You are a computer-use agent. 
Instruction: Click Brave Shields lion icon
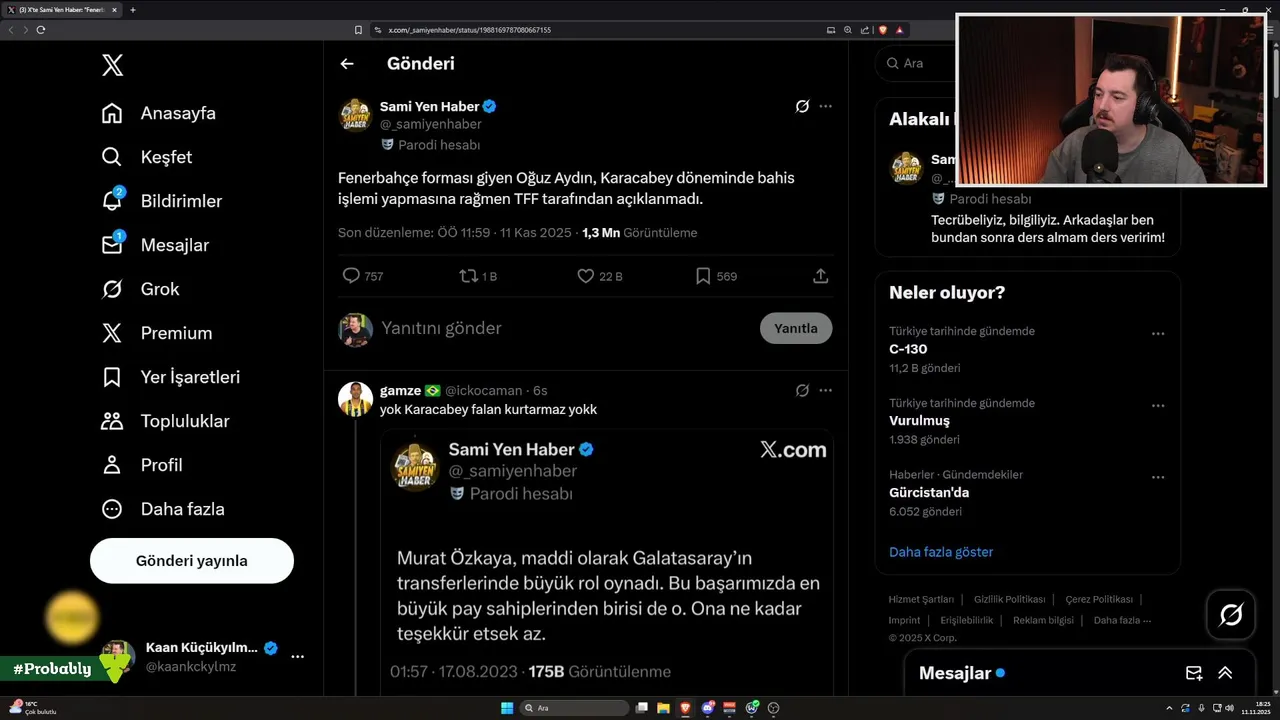[x=883, y=30]
